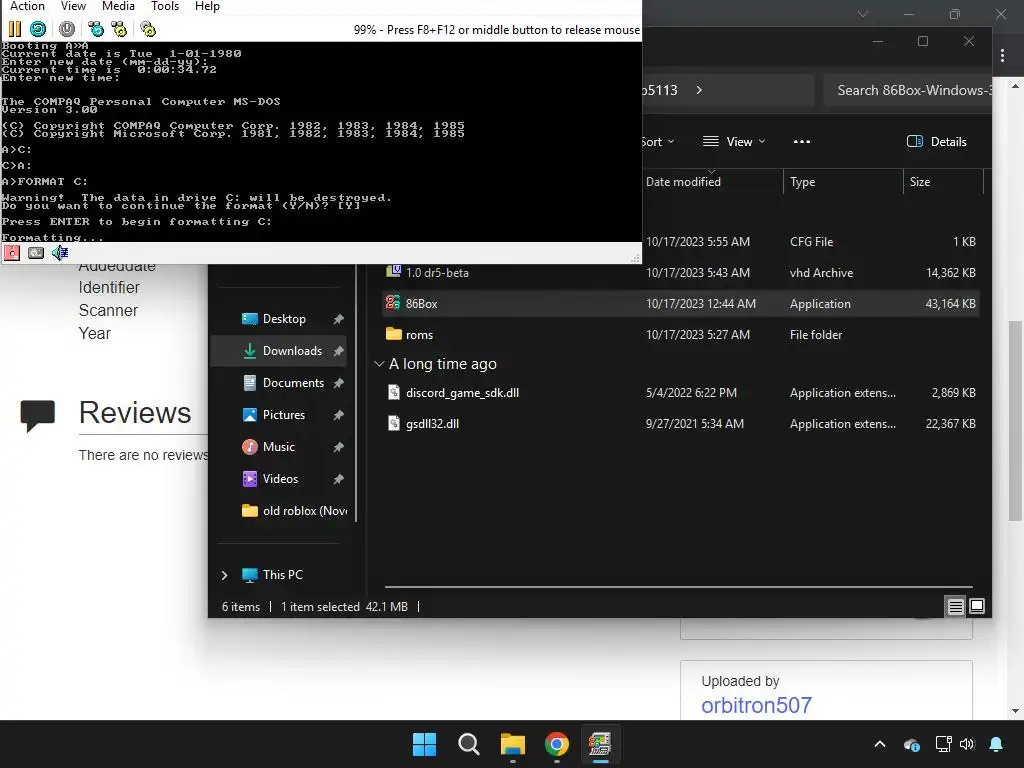Open the browser three-dot menu
The height and width of the screenshot is (768, 1024).
tap(1002, 56)
